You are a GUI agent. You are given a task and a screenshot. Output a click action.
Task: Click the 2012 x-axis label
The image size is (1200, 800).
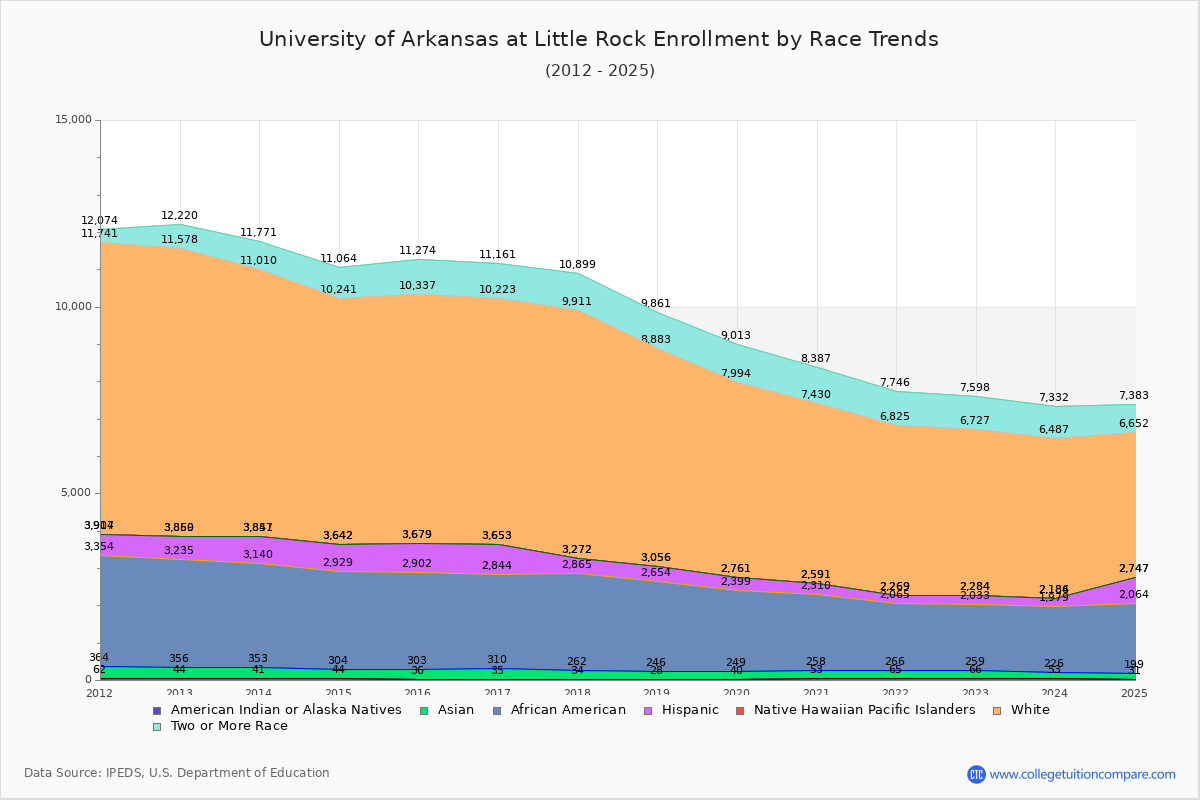point(100,693)
